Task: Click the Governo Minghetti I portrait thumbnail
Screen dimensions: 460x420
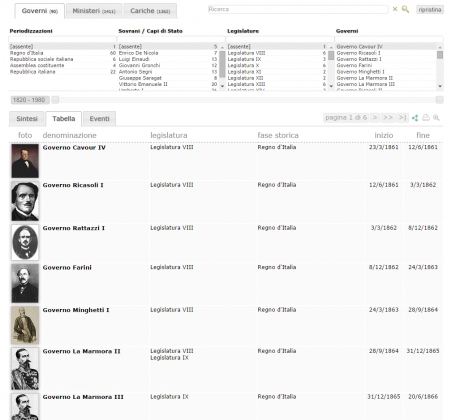Action: pyautogui.click(x=25, y=325)
